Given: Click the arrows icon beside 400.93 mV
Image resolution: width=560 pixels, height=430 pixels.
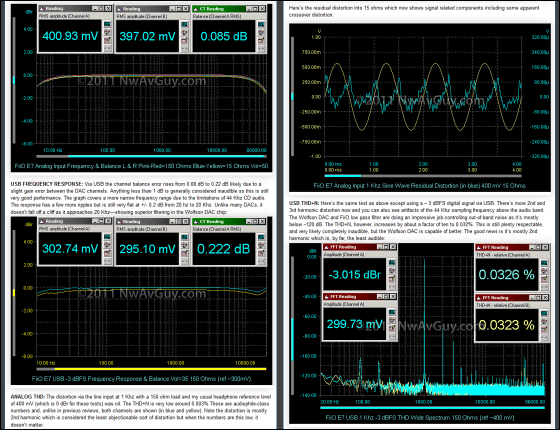Looking at the screenshot, I should pyautogui.click(x=107, y=48).
